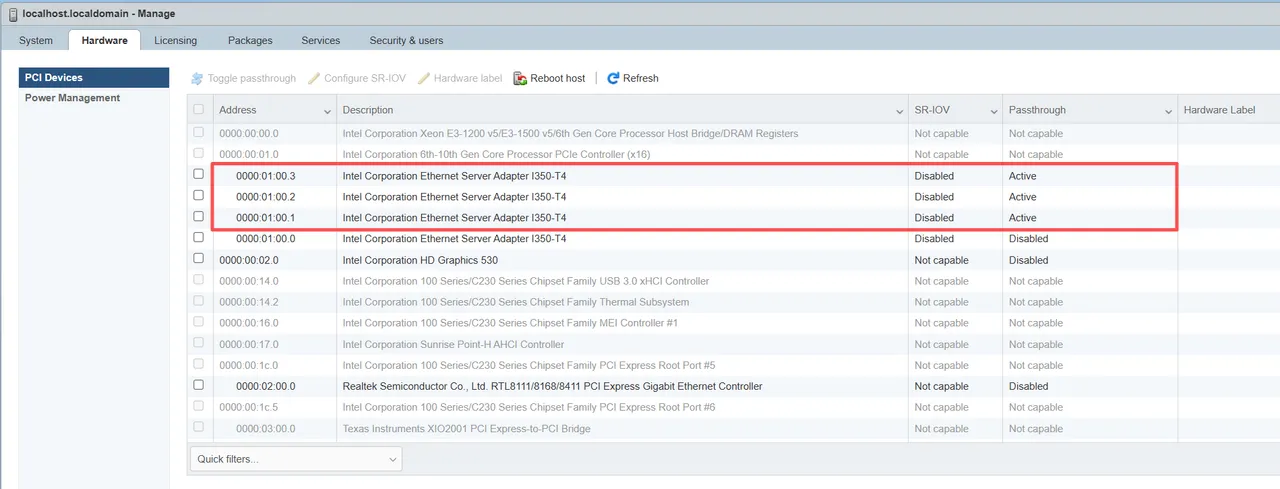The width and height of the screenshot is (1280, 489).
Task: Click the Refresh icon in toolbar
Action: [x=613, y=78]
